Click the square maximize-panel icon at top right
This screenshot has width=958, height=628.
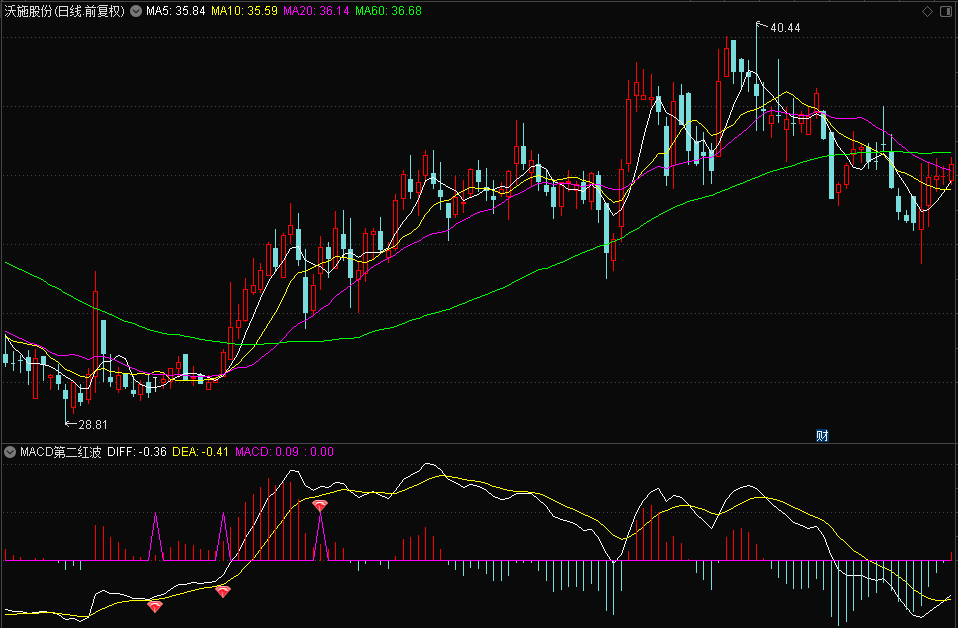[946, 11]
